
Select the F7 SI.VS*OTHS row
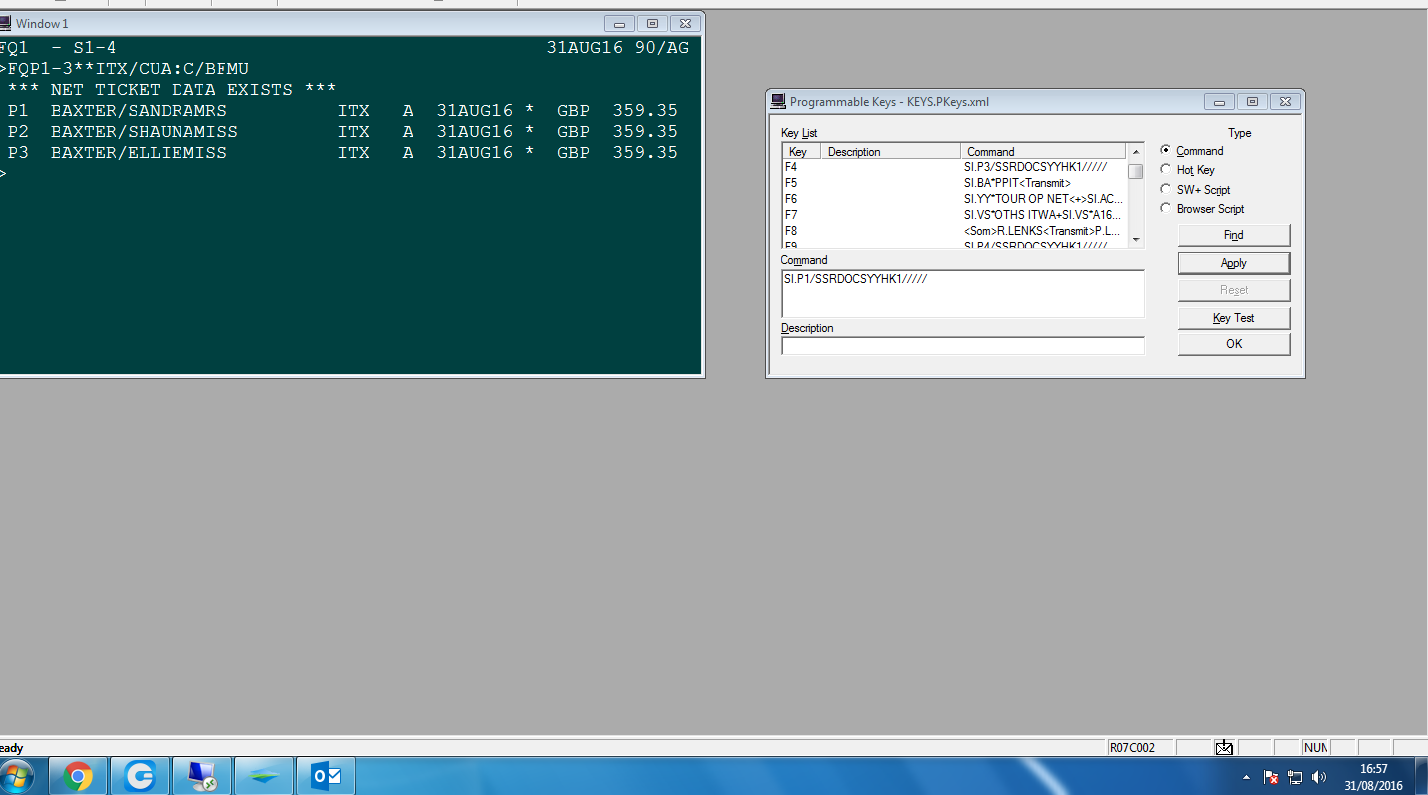tap(954, 215)
